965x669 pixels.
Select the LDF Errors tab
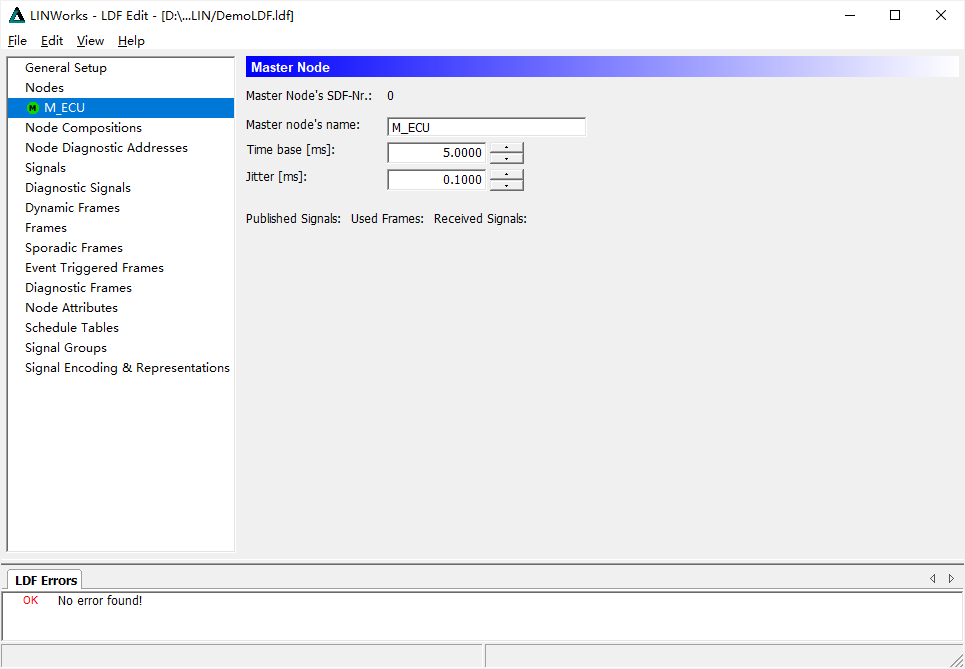coord(46,580)
